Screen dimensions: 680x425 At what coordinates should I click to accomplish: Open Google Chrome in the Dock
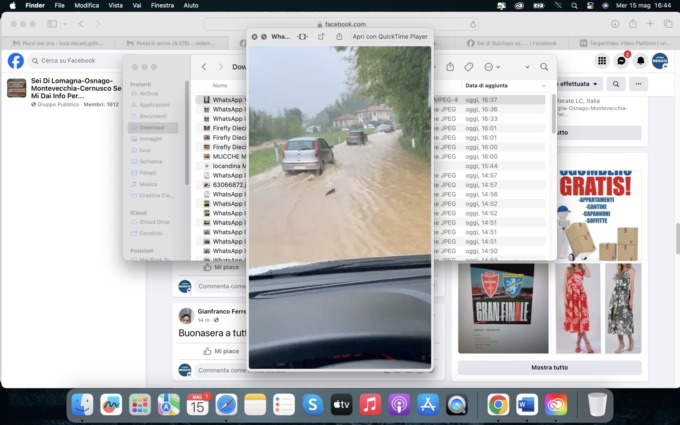497,404
